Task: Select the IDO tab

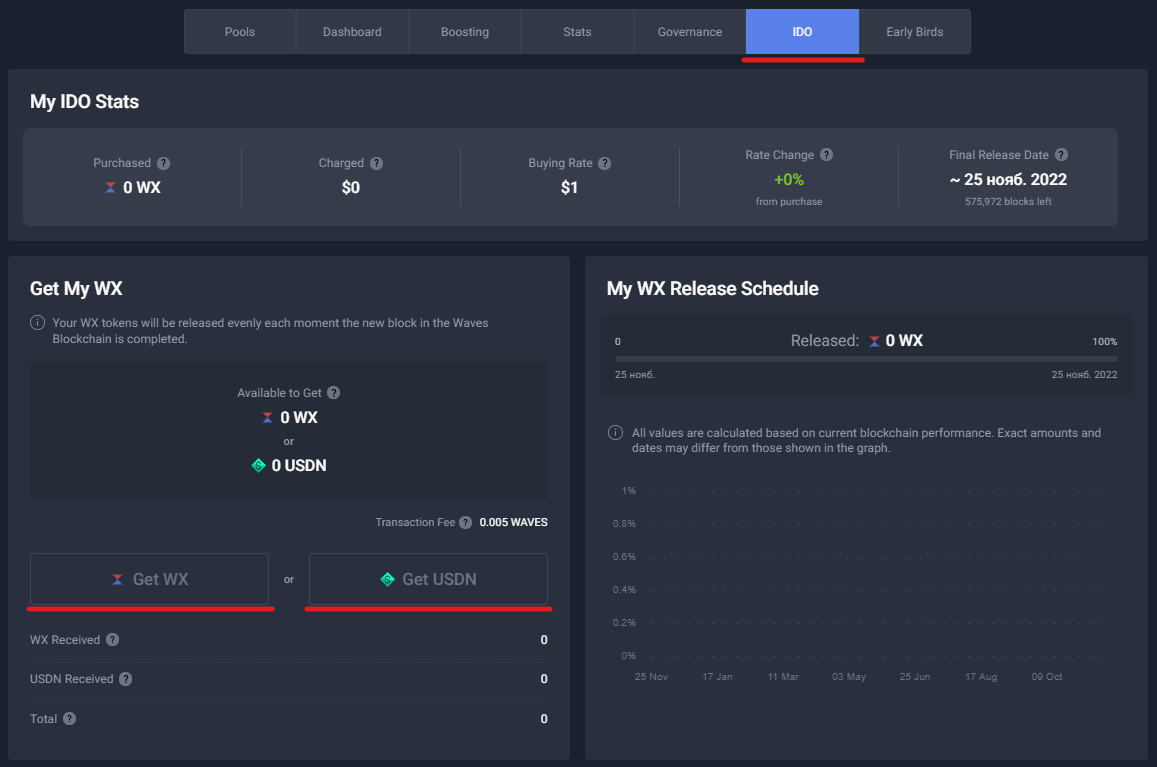Action: pyautogui.click(x=802, y=32)
